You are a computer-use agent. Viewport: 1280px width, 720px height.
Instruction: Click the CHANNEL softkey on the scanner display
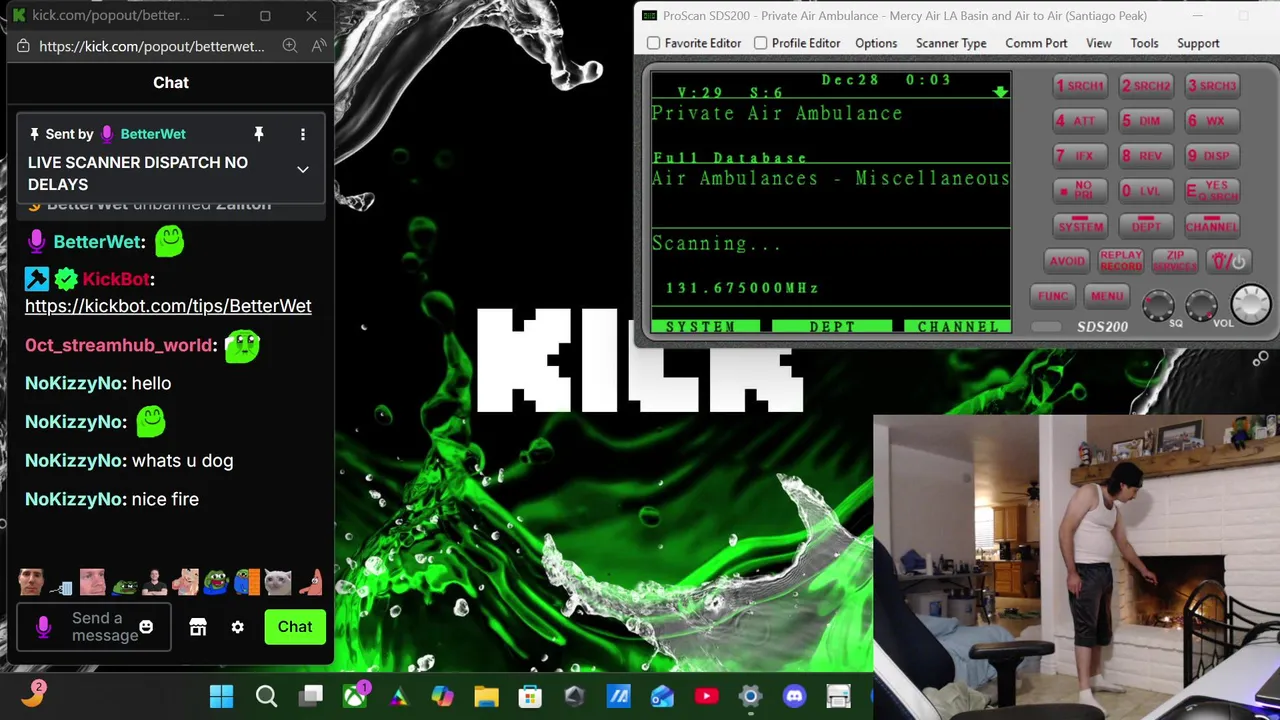(957, 327)
